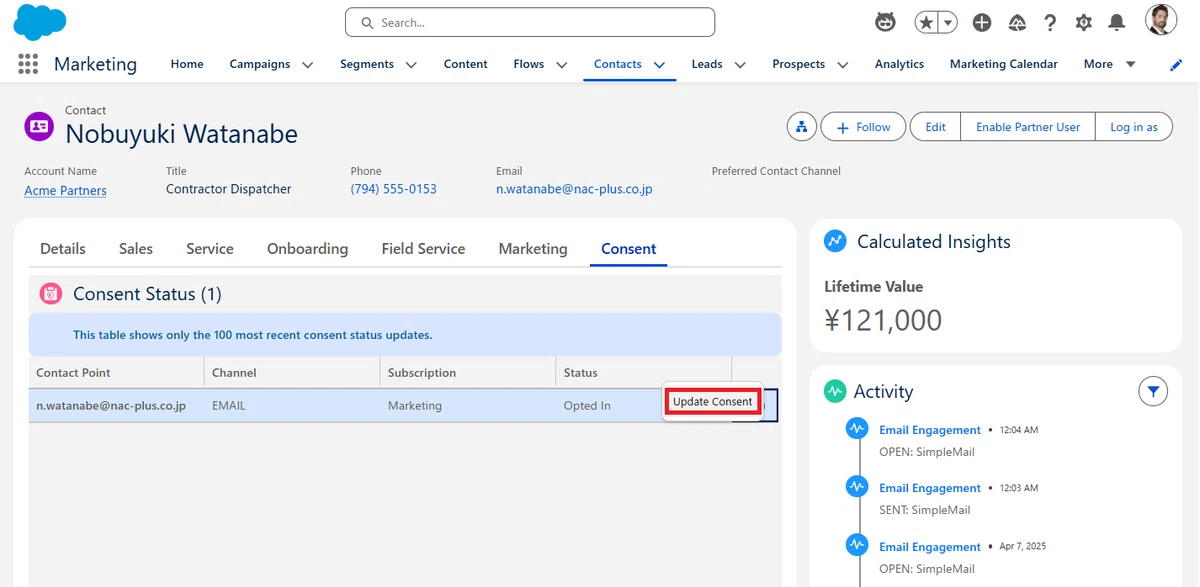Click the Status column header
The height and width of the screenshot is (587, 1200).
tap(644, 372)
